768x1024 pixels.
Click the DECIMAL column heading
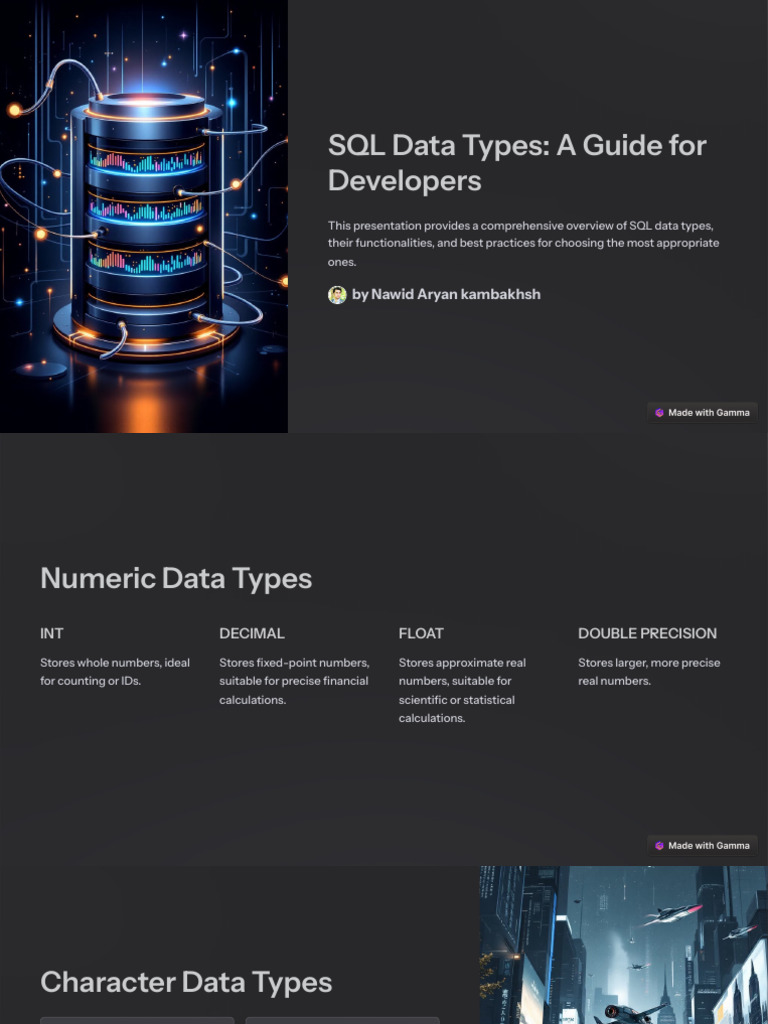click(252, 633)
